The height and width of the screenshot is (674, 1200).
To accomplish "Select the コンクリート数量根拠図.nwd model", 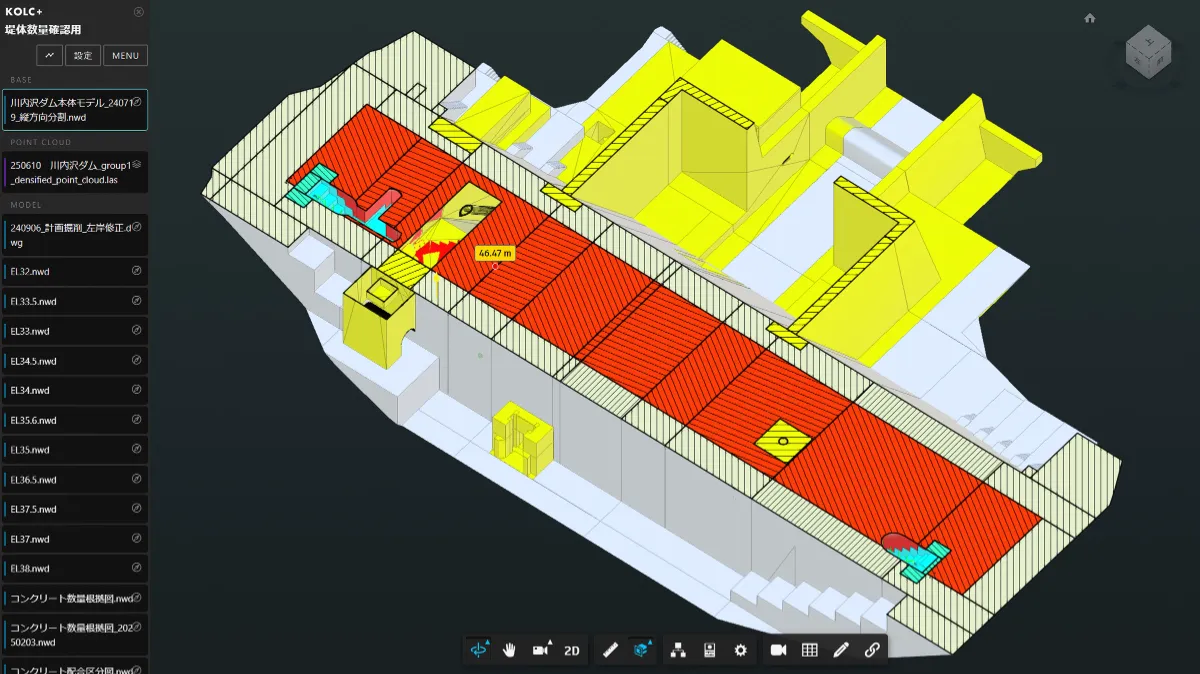I will [75, 598].
